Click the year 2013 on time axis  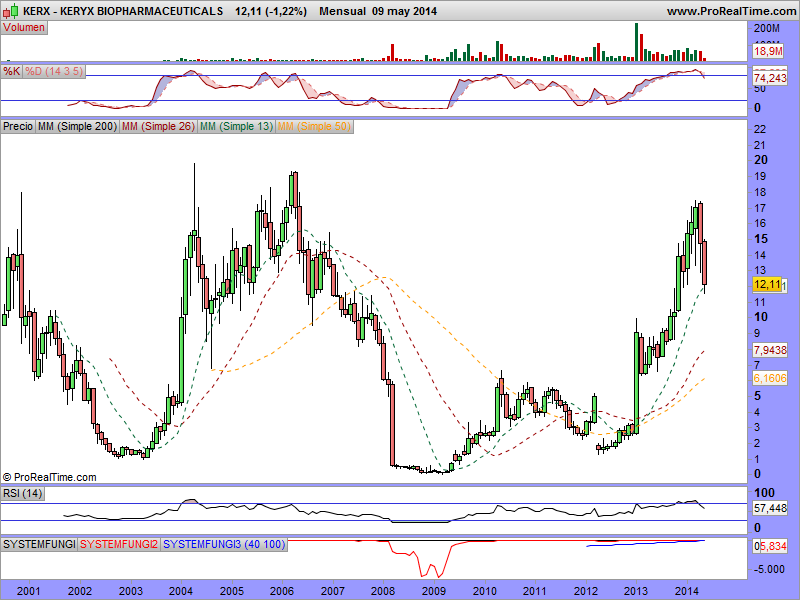[636, 591]
